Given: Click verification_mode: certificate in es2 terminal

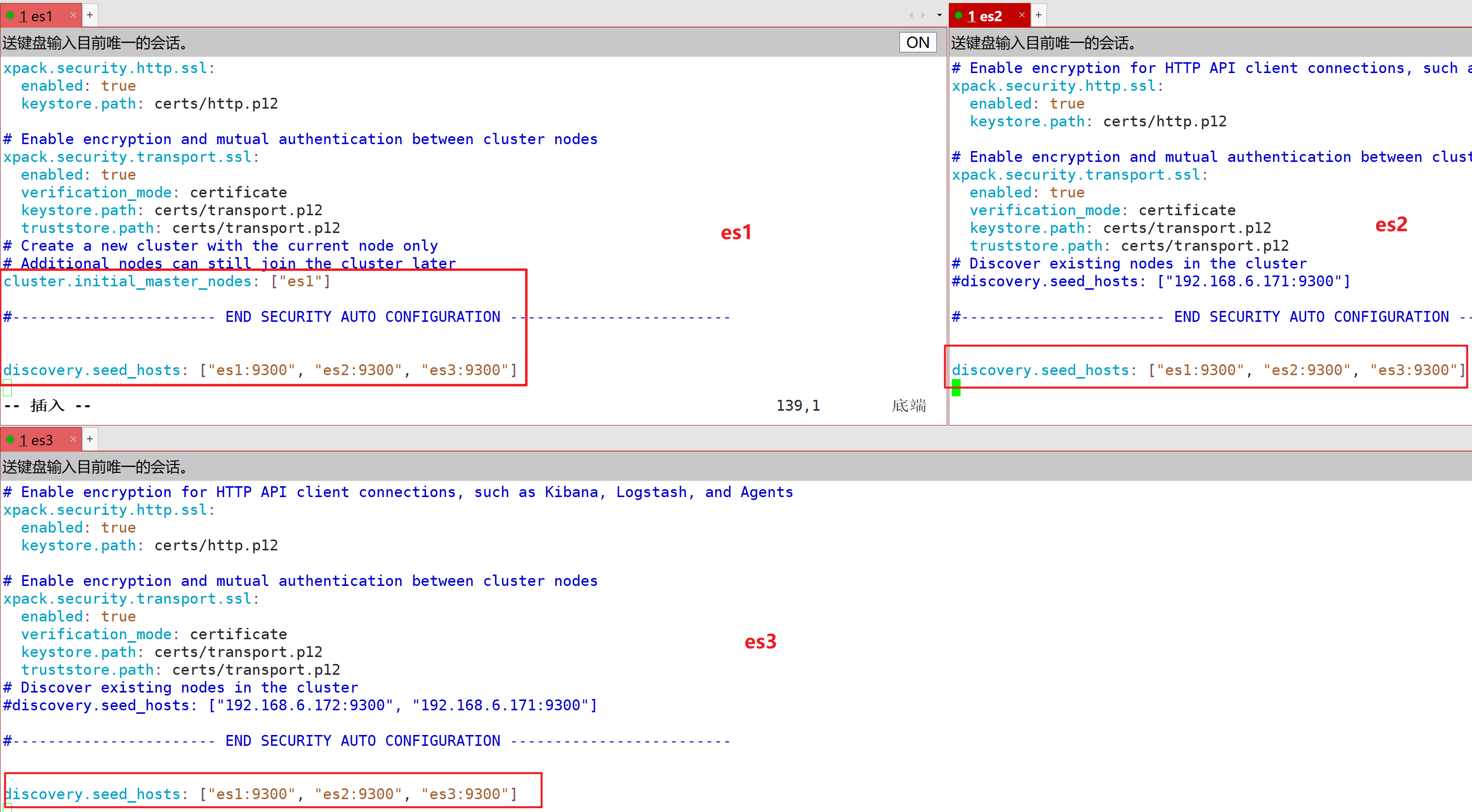Looking at the screenshot, I should click(1102, 210).
